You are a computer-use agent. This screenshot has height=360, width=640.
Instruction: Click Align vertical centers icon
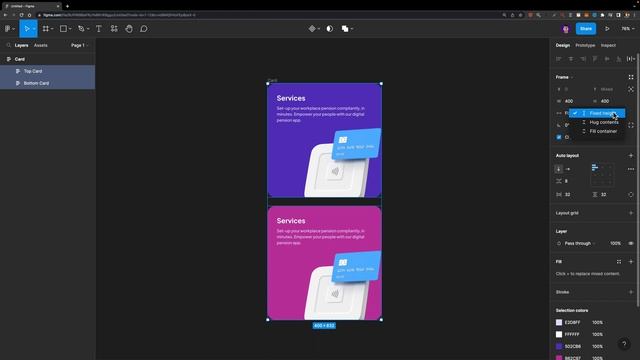pos(607,59)
